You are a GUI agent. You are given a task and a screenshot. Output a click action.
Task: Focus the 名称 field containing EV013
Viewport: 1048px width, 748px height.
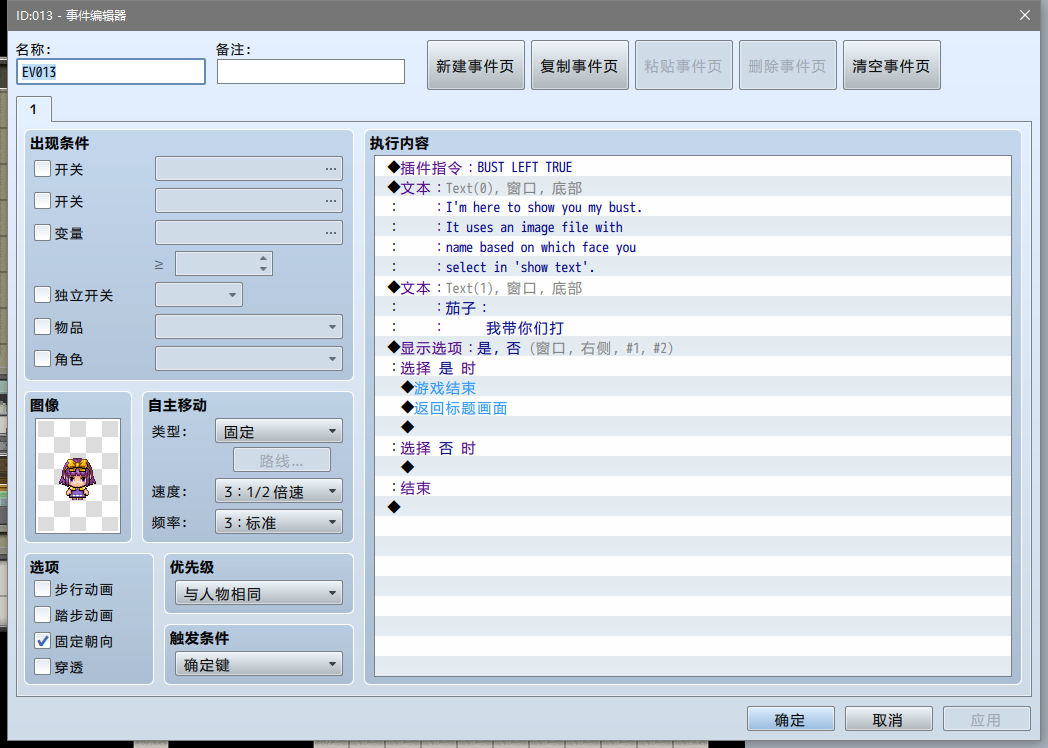pyautogui.click(x=110, y=72)
